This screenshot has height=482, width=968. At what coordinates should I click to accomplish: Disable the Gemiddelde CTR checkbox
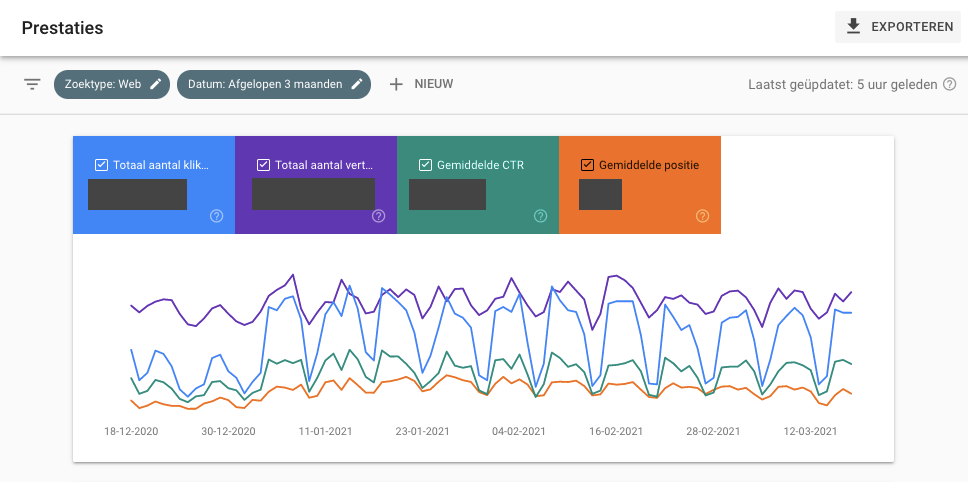[425, 165]
